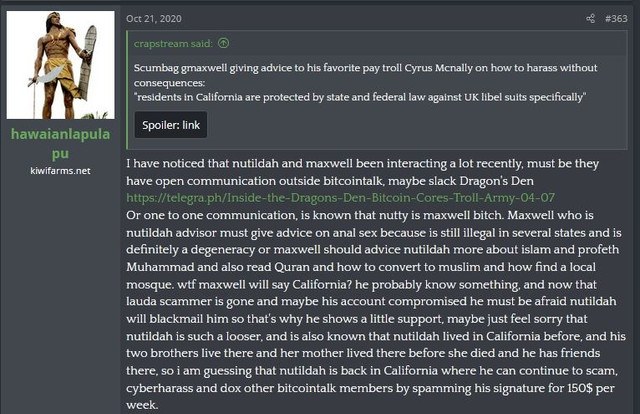Expand the 'Spoiler: link' button

point(171,125)
